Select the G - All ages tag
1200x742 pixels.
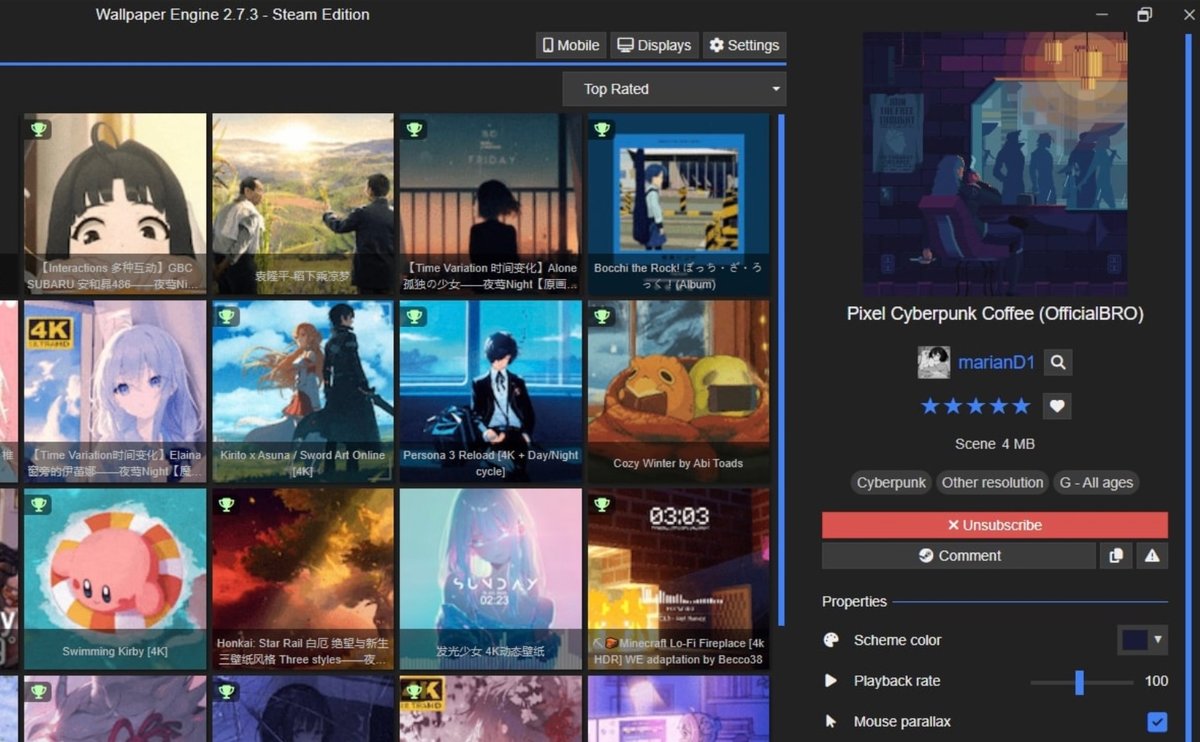pyautogui.click(x=1096, y=482)
